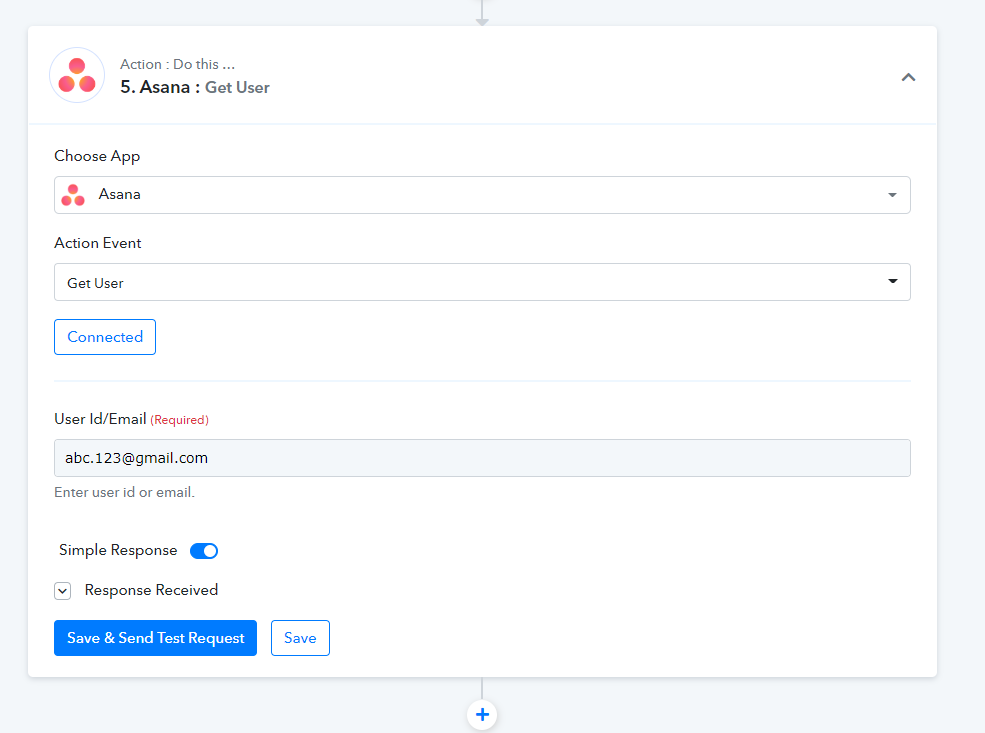
Task: Click the 'Response Received' label text
Action: pyautogui.click(x=151, y=590)
